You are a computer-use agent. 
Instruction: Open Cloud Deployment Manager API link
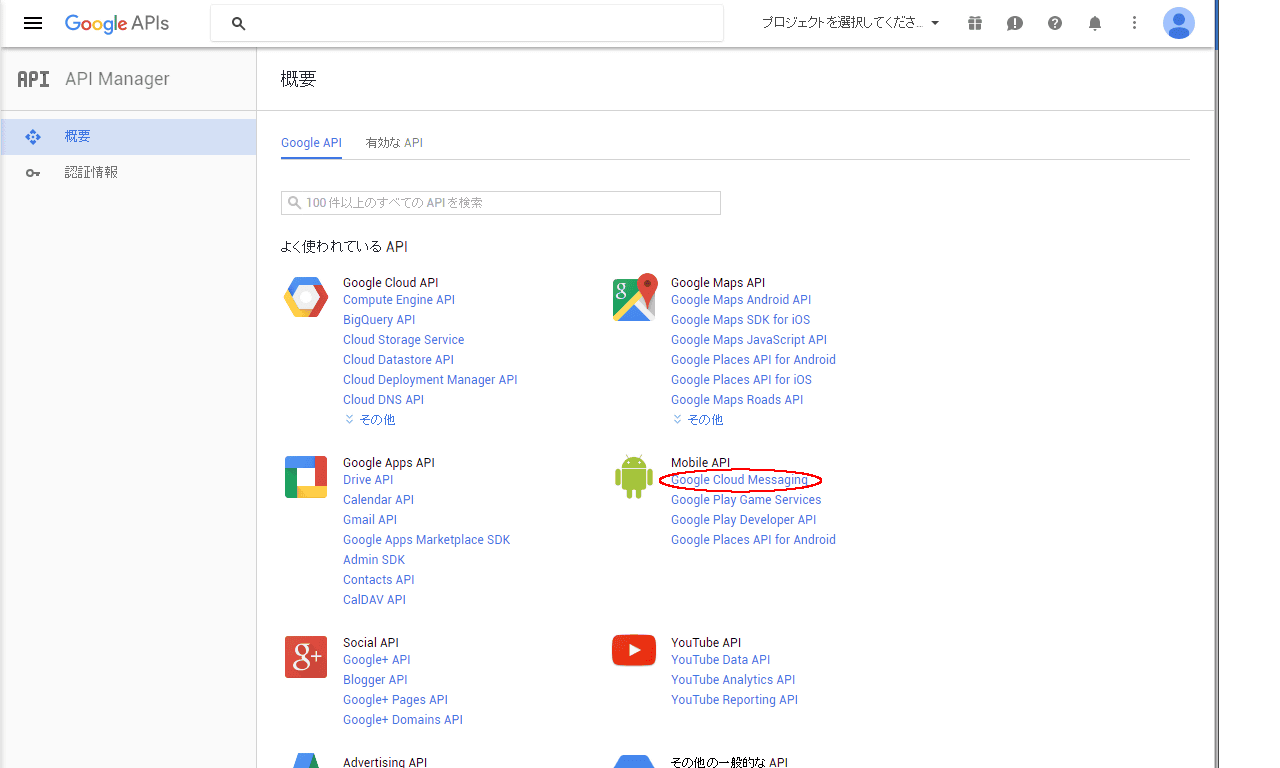click(x=430, y=380)
